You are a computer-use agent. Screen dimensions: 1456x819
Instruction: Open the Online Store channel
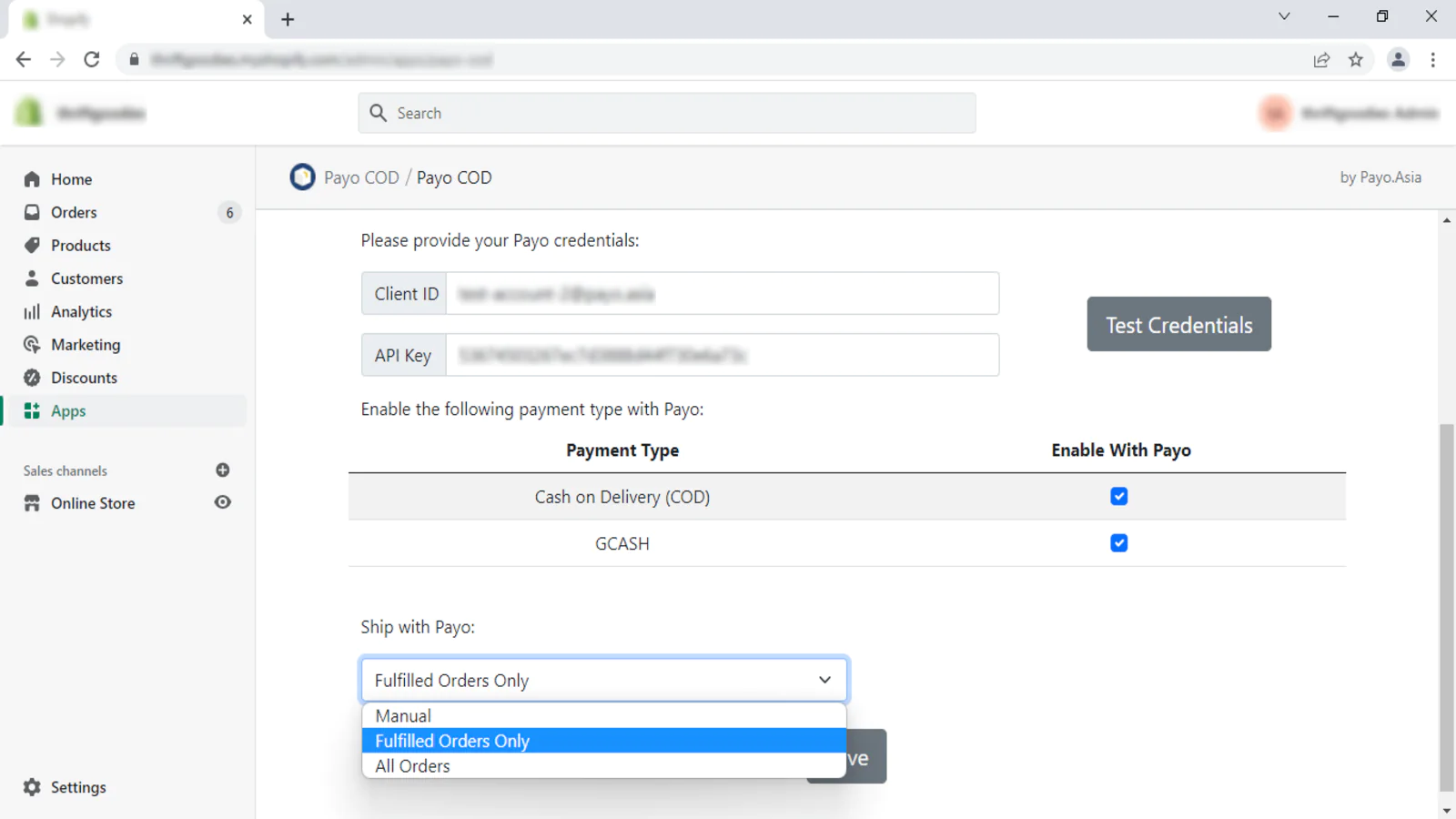[93, 503]
